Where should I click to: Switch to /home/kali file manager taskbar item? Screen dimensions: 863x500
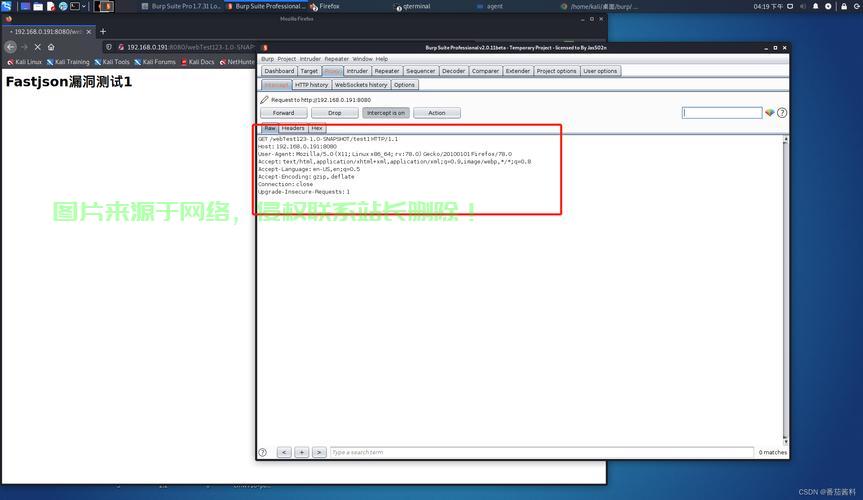tap(600, 6)
